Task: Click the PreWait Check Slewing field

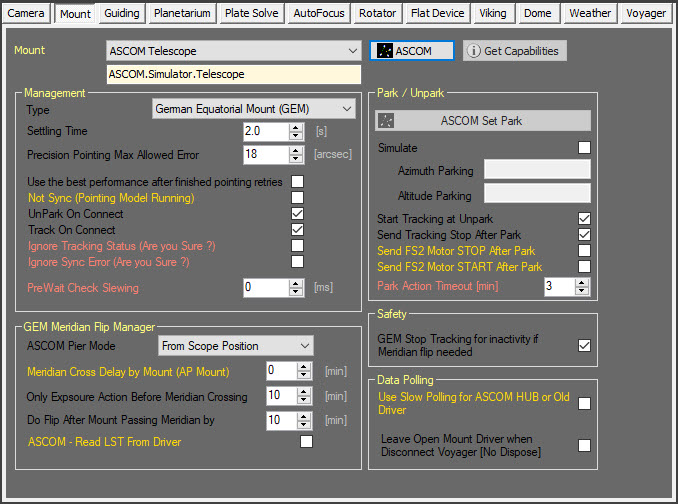Action: tap(266, 287)
